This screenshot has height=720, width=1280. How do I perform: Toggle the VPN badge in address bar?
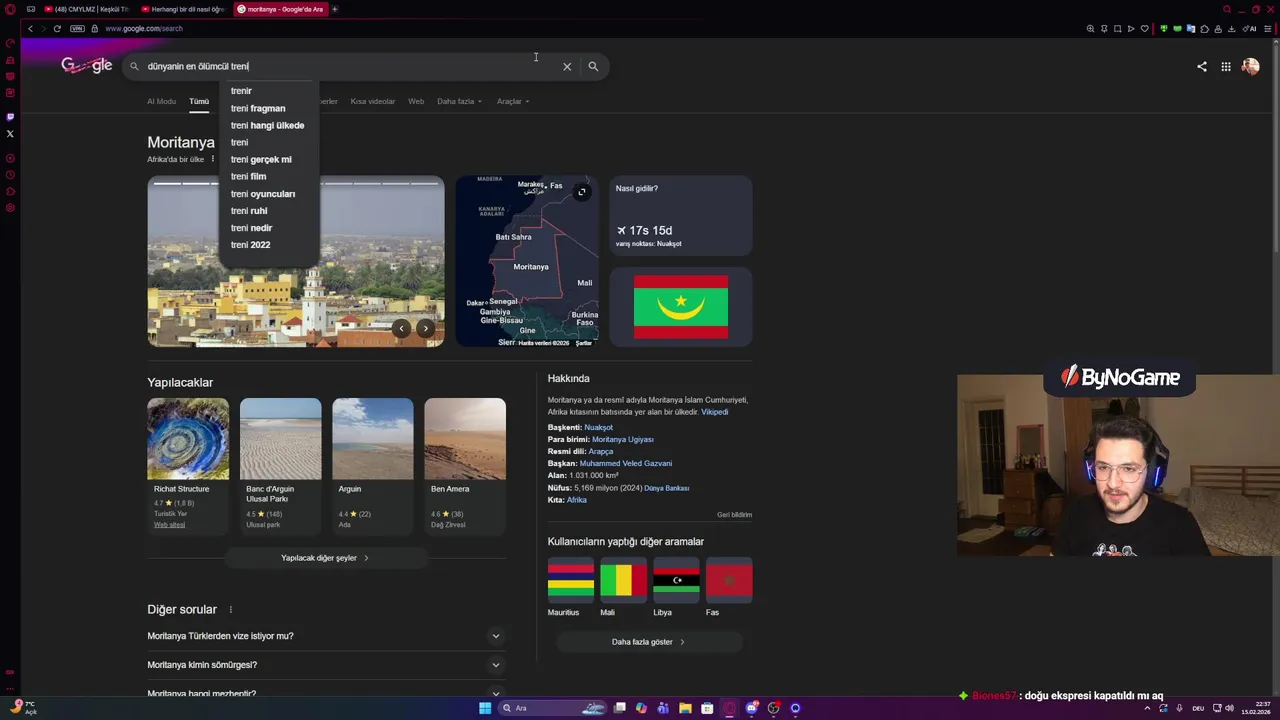point(77,28)
